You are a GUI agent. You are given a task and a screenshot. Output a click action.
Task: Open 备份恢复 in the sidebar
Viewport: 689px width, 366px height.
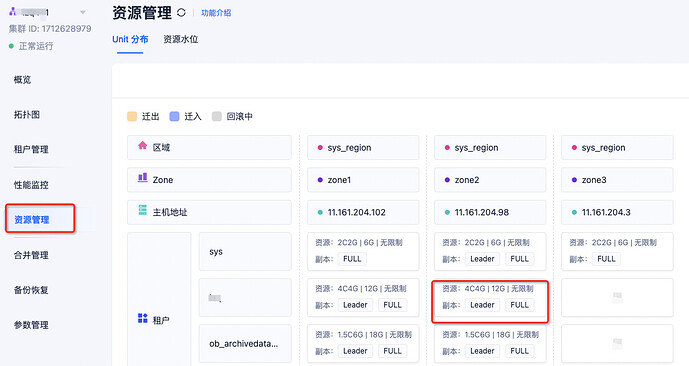[x=31, y=290]
